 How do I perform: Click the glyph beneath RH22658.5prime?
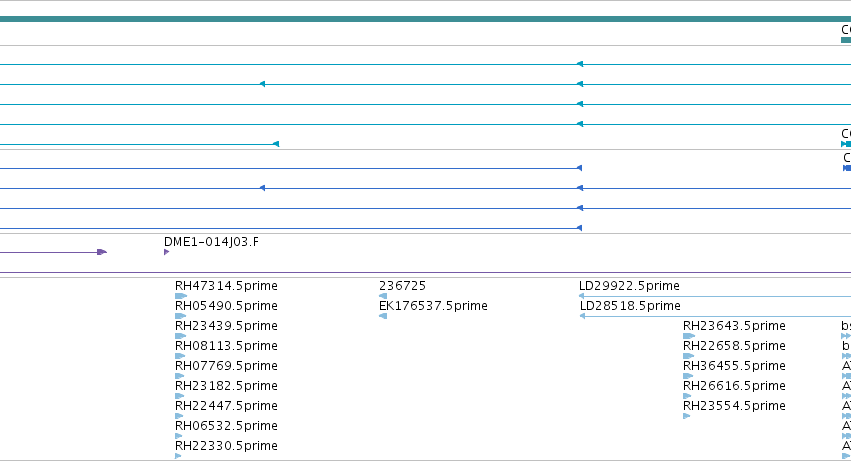pyautogui.click(x=689, y=356)
